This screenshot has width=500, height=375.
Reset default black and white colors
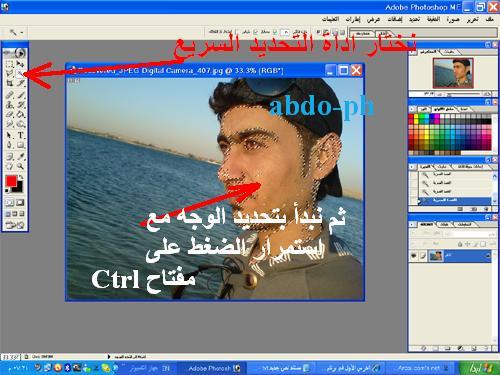tap(7, 190)
